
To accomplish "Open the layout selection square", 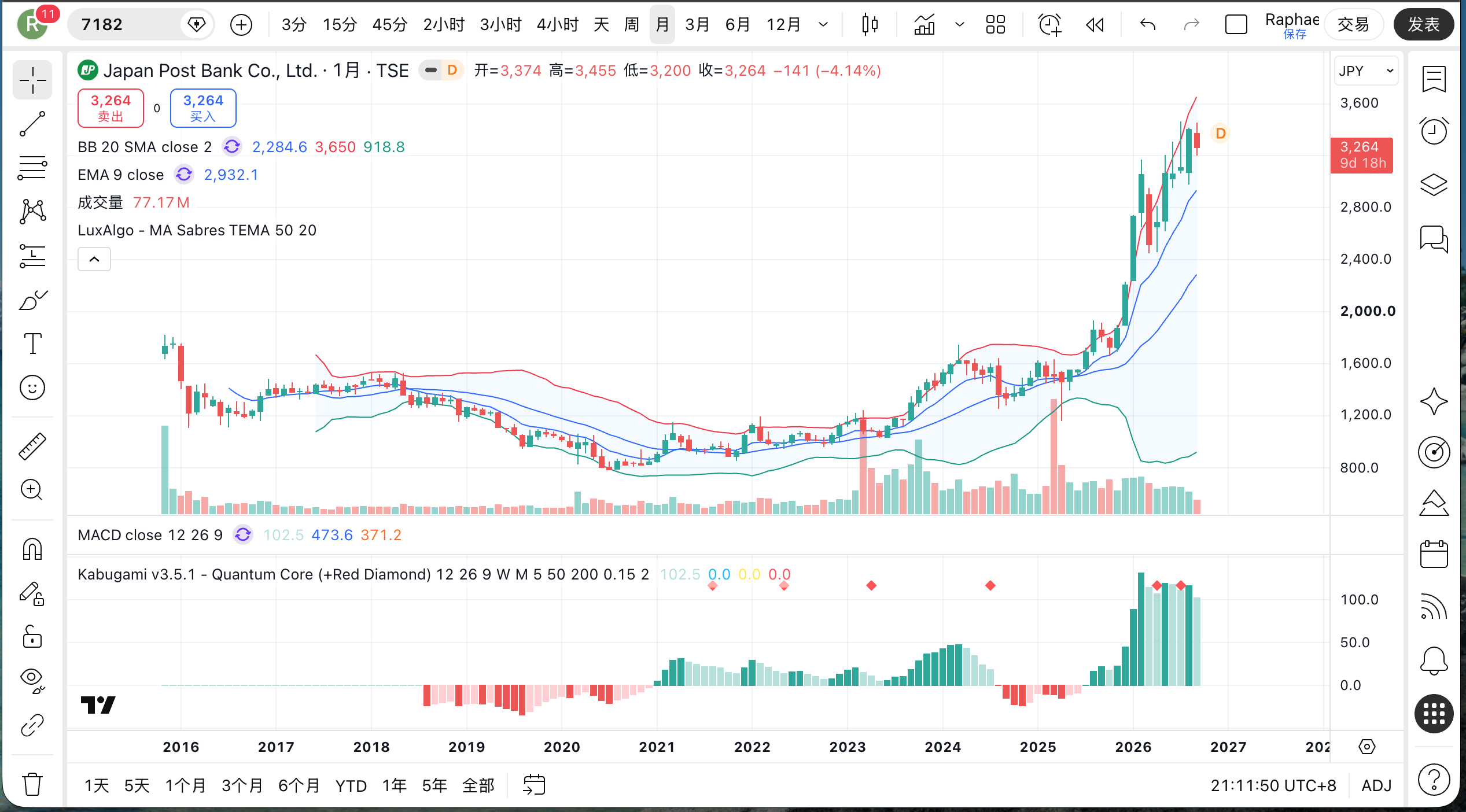I will click(x=1236, y=24).
